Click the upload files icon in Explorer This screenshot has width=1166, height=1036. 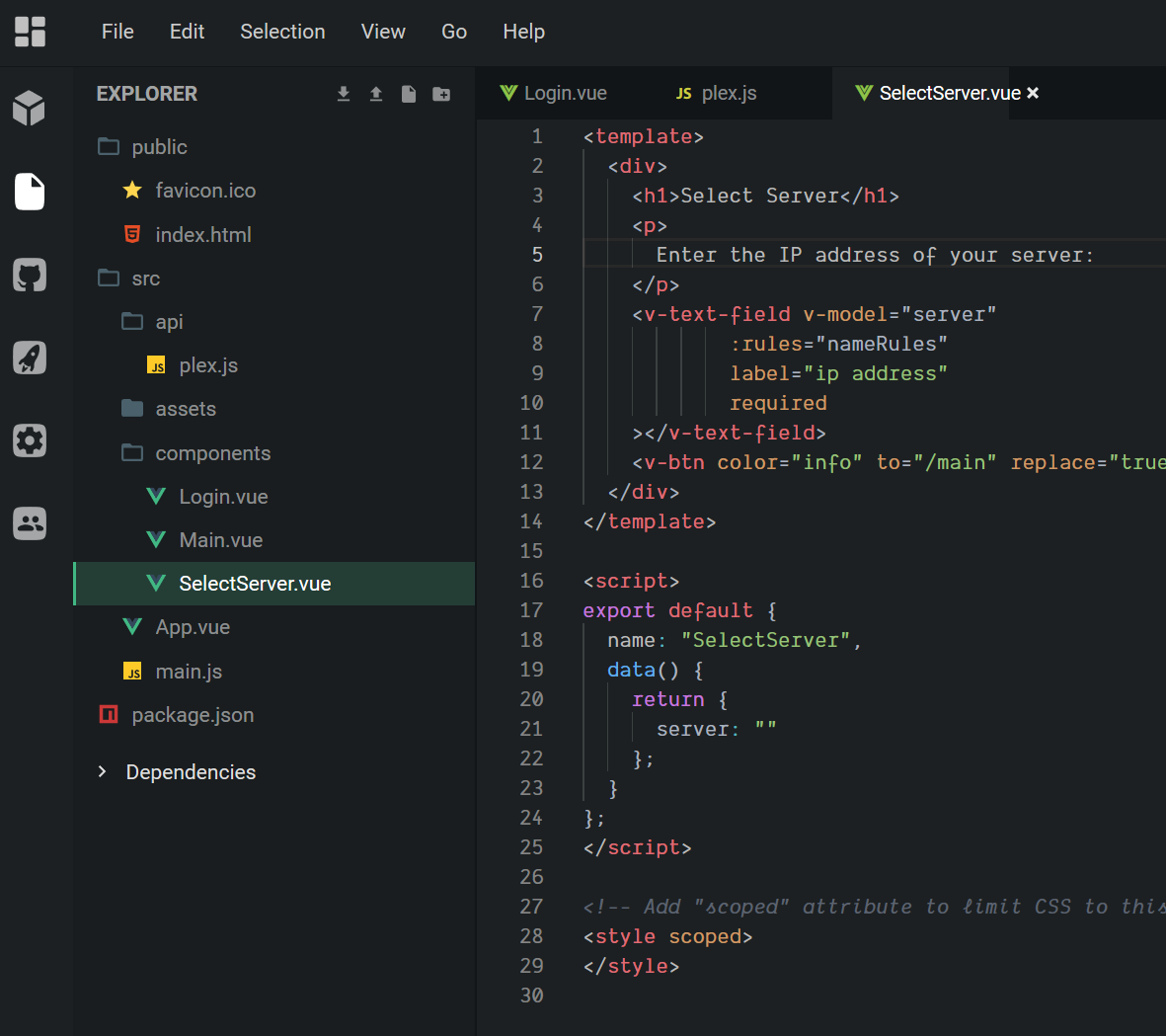pyautogui.click(x=375, y=93)
